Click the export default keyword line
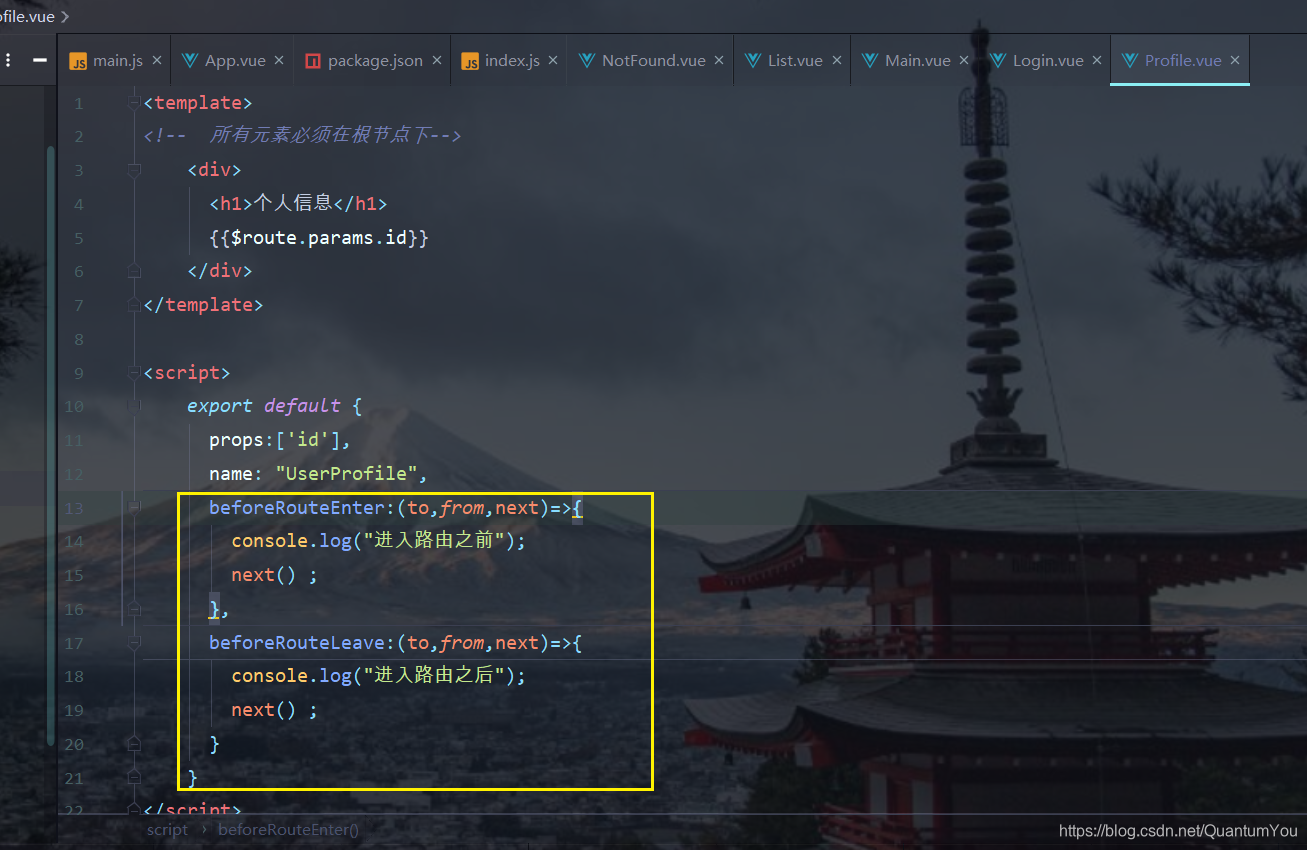This screenshot has width=1307, height=850. coord(264,407)
